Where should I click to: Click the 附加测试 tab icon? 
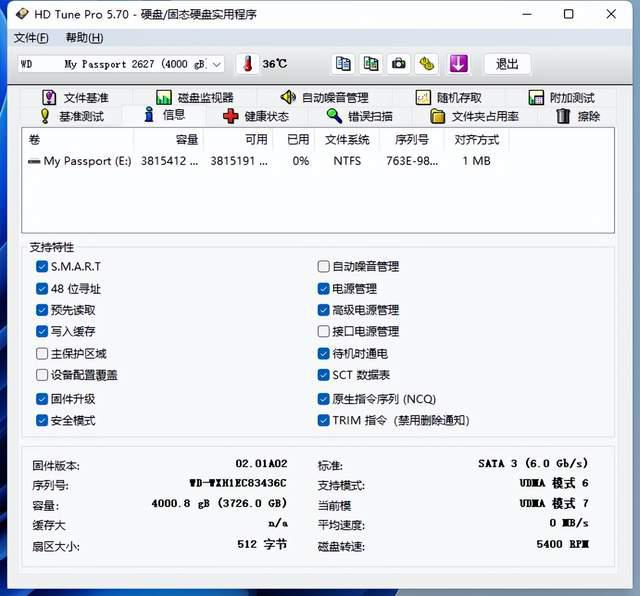pos(536,97)
